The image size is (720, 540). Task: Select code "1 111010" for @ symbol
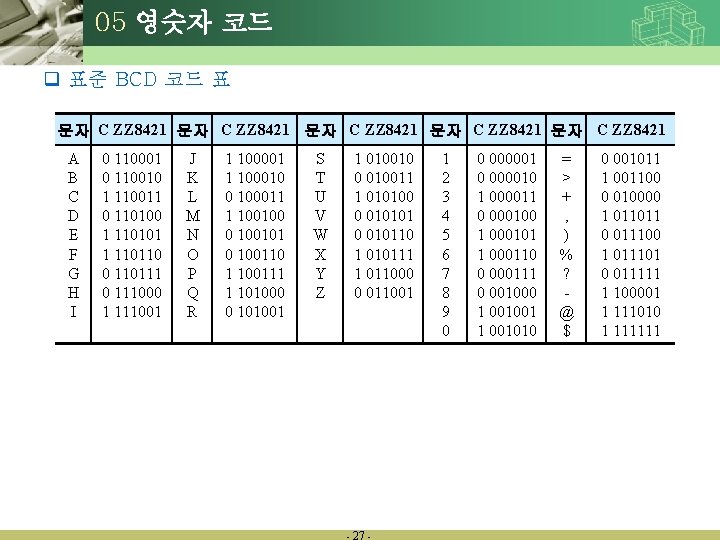click(630, 312)
